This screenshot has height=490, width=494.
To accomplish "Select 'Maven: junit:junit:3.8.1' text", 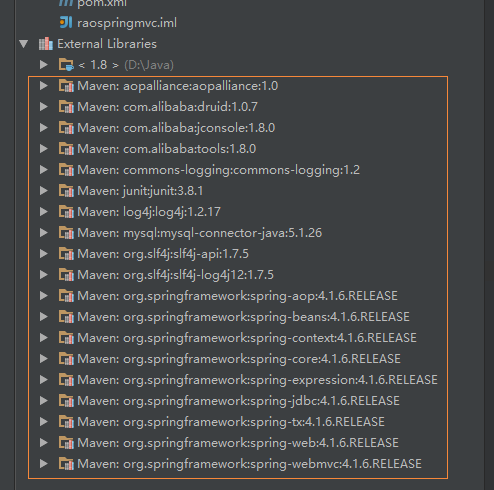I will click(140, 191).
